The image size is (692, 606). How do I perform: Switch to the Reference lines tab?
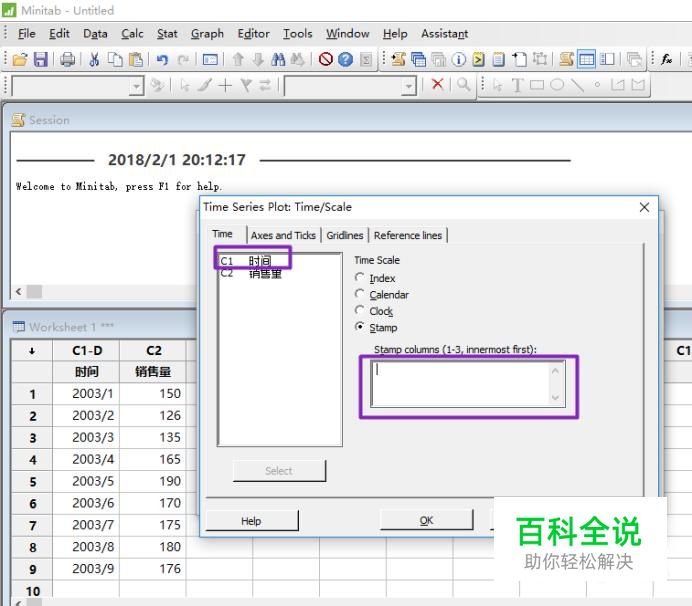point(408,235)
